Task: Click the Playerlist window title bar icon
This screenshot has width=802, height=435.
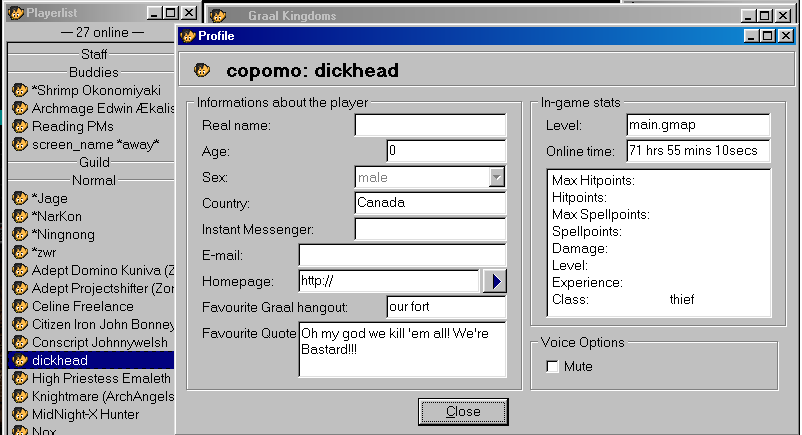Action: pos(16,13)
